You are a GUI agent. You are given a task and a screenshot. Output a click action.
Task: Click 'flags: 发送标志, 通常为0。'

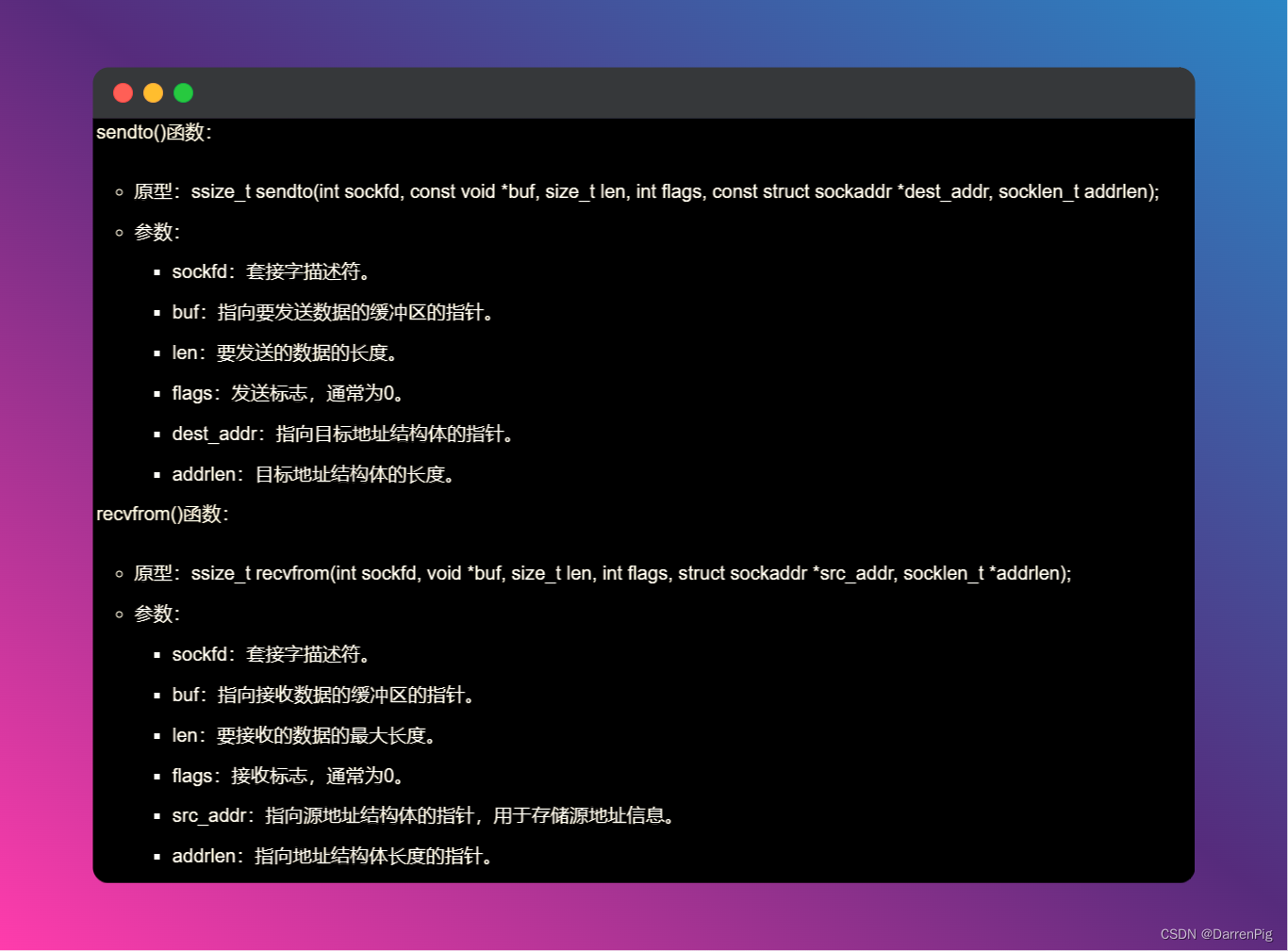click(289, 394)
